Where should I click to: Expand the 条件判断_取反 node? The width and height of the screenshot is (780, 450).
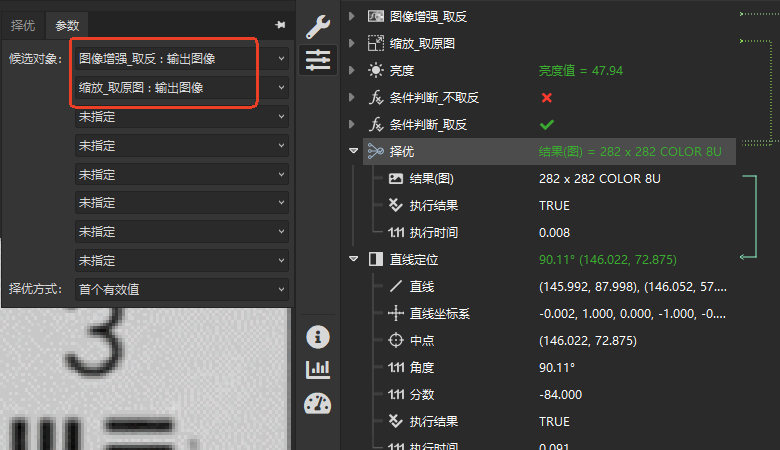click(352, 124)
